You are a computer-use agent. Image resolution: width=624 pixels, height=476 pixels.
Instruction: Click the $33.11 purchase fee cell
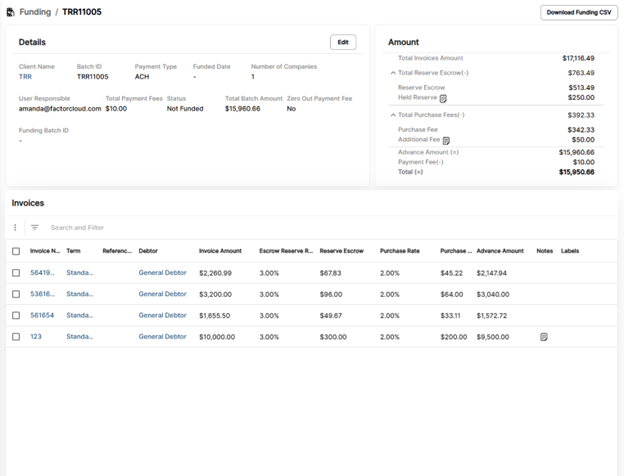point(450,316)
